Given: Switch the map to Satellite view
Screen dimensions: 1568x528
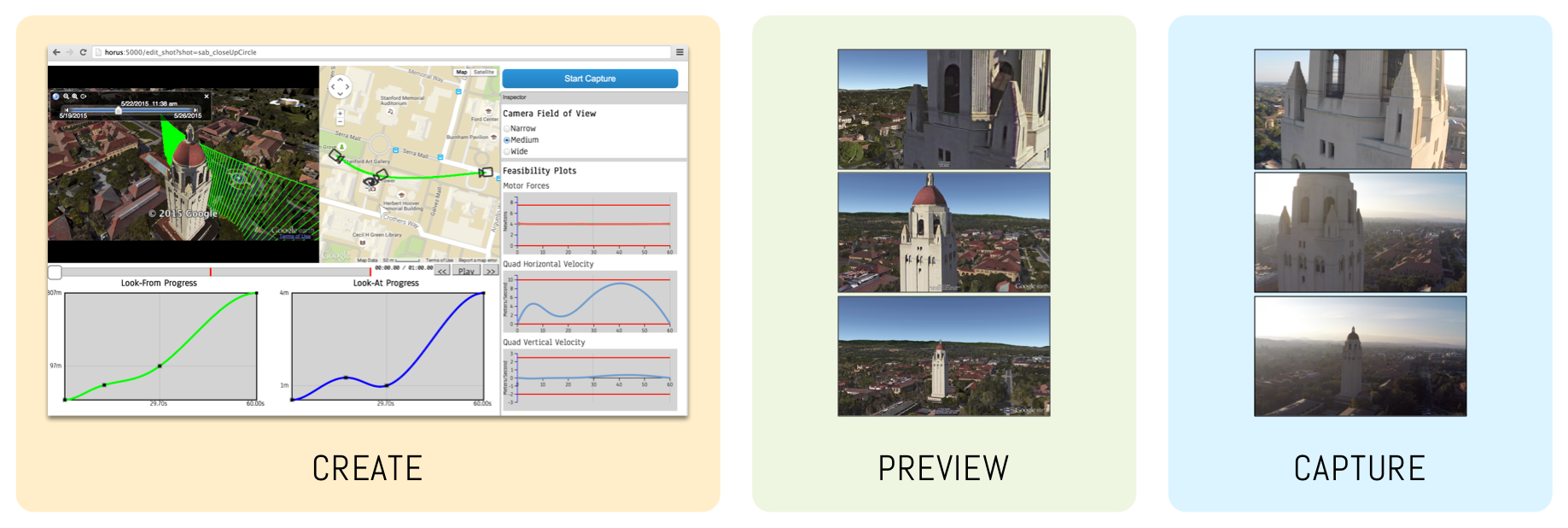Looking at the screenshot, I should 484,73.
